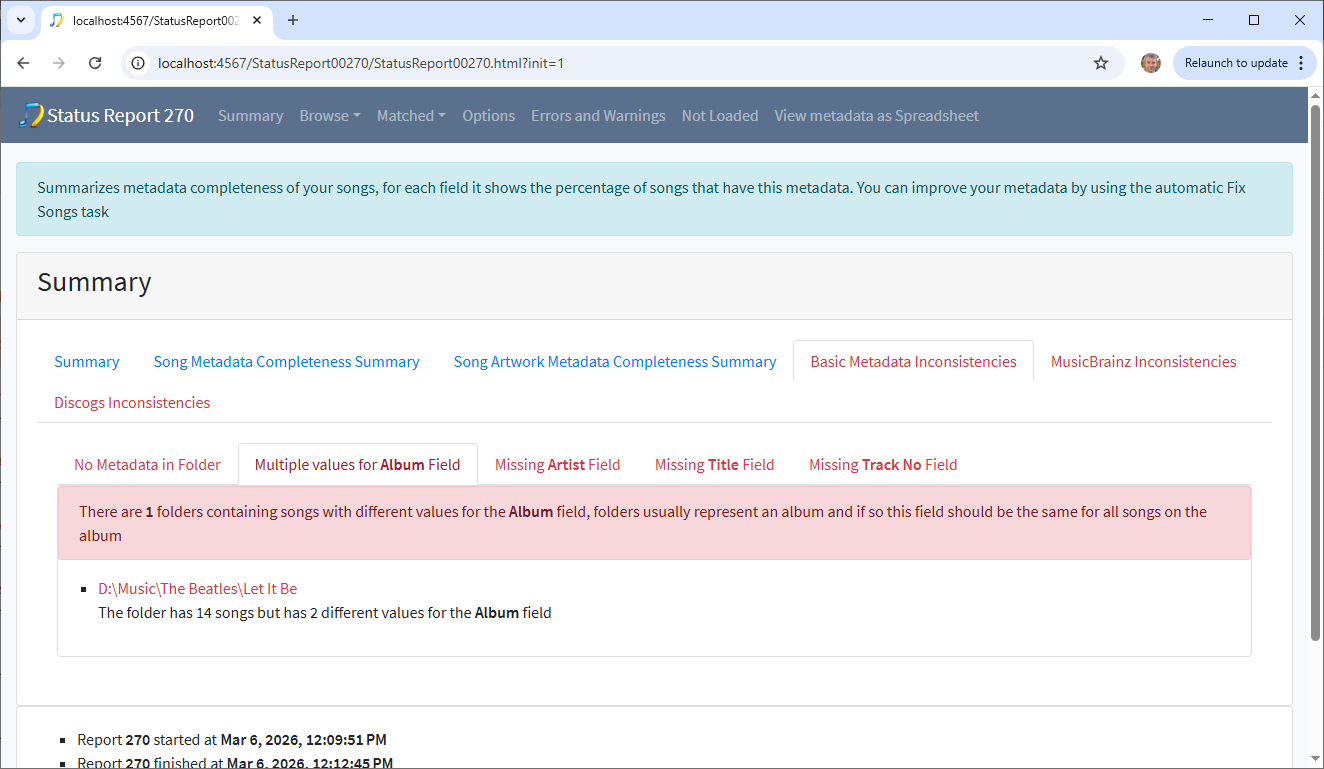Switch to the No Metadata in Folder tab

(147, 464)
